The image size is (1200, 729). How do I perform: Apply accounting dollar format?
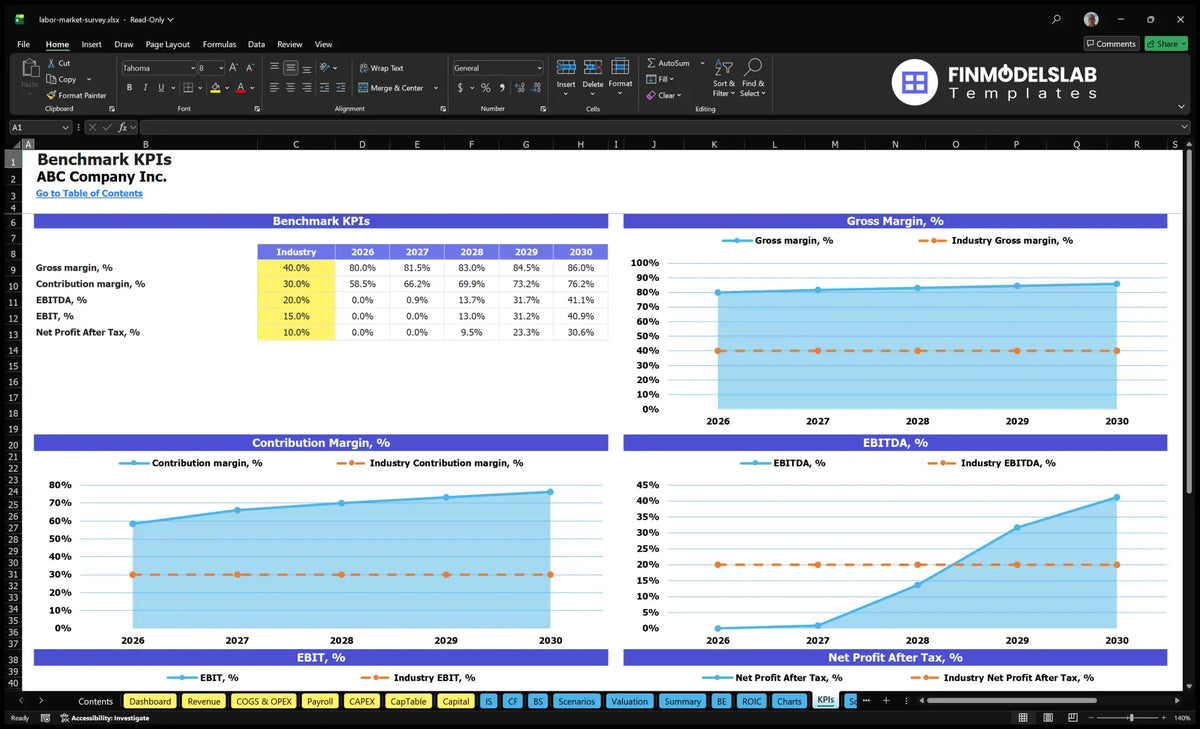tap(460, 88)
